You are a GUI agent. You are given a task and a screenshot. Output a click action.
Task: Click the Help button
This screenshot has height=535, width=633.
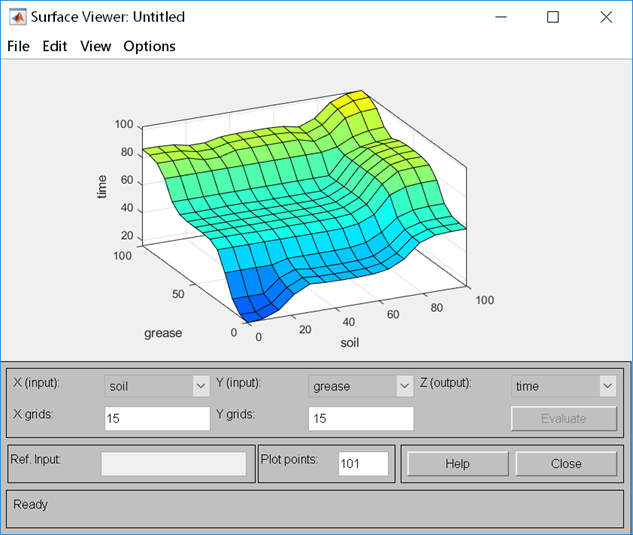pyautogui.click(x=458, y=464)
